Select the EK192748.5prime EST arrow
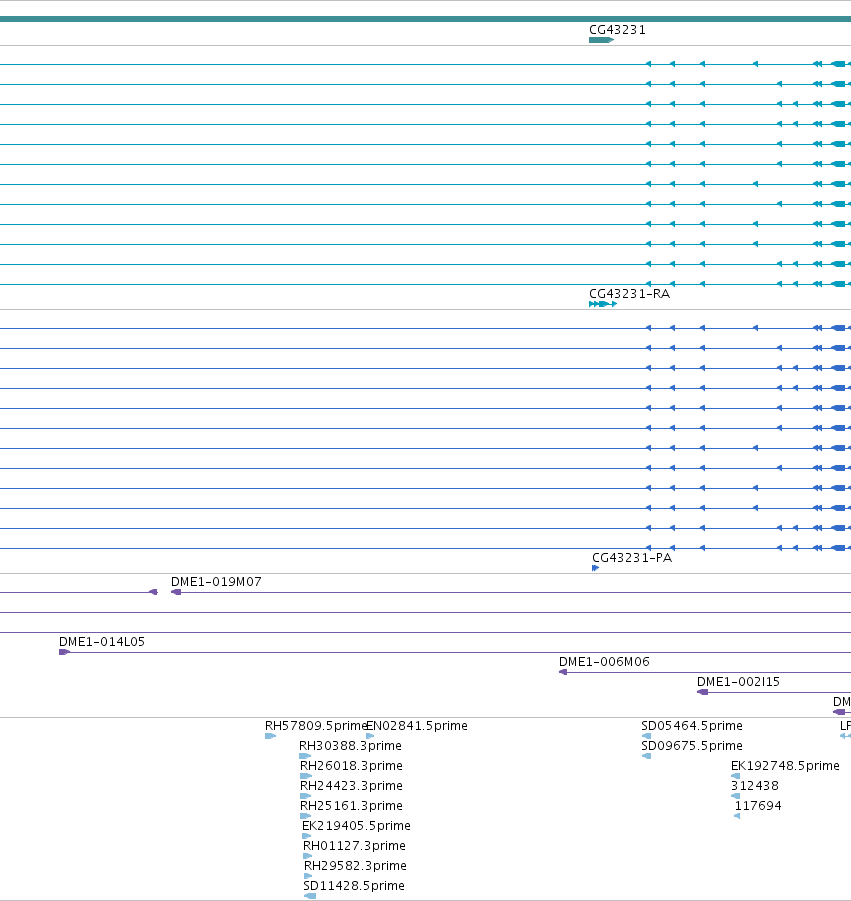This screenshot has height=901, width=851. tap(736, 776)
